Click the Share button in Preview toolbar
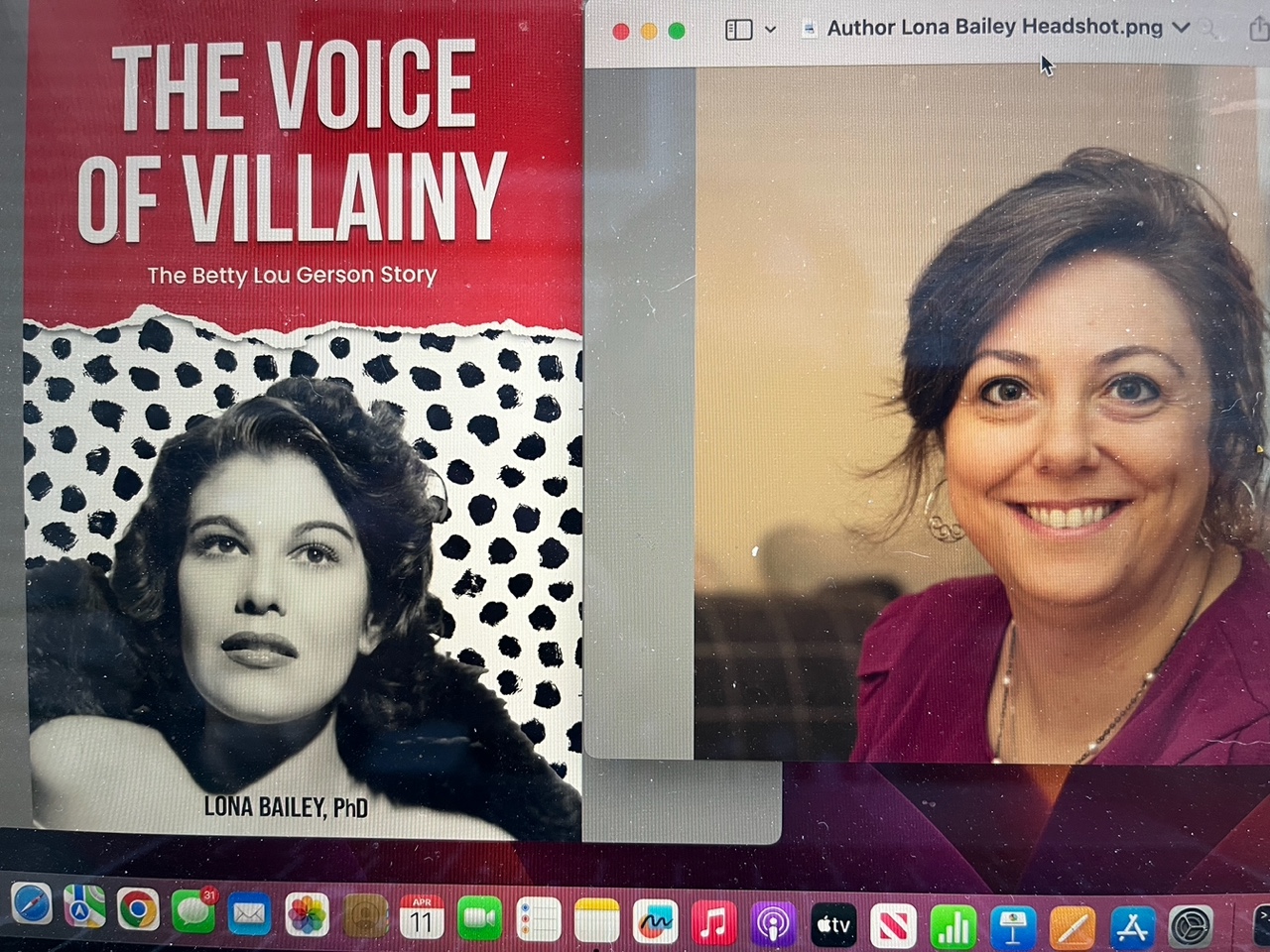Image resolution: width=1270 pixels, height=952 pixels. coord(1258,29)
